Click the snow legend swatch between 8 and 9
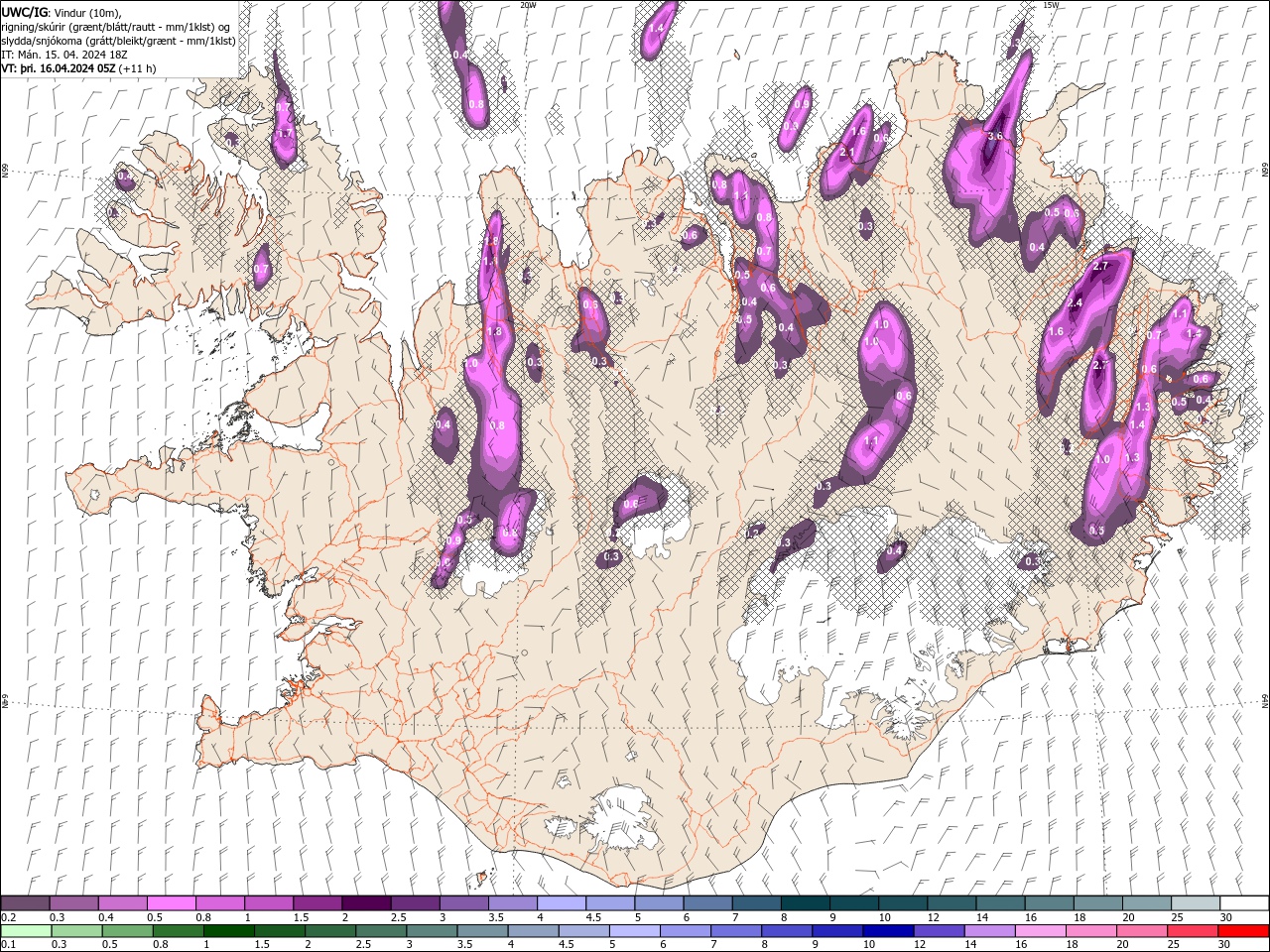Image resolution: width=1270 pixels, height=952 pixels. [x=805, y=903]
